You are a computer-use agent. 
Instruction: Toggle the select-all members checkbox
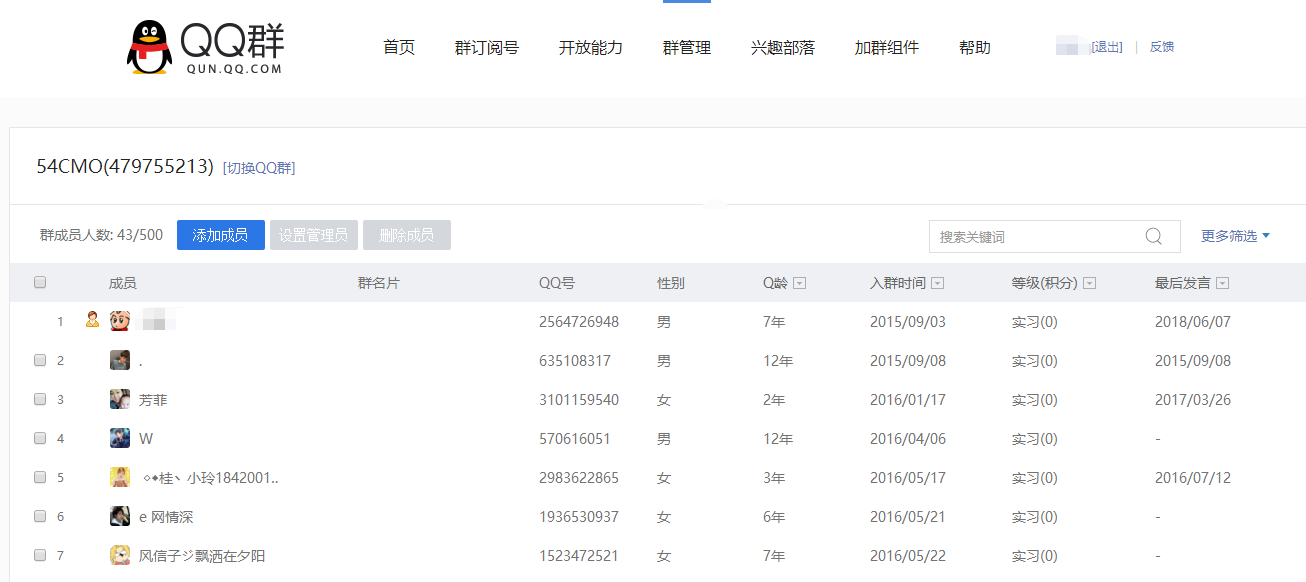[x=40, y=282]
